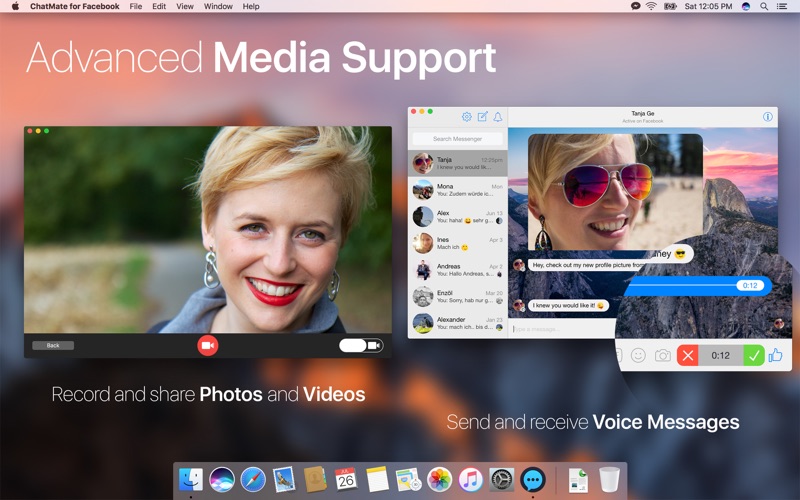Open notifications bell in chat window

point(497,117)
